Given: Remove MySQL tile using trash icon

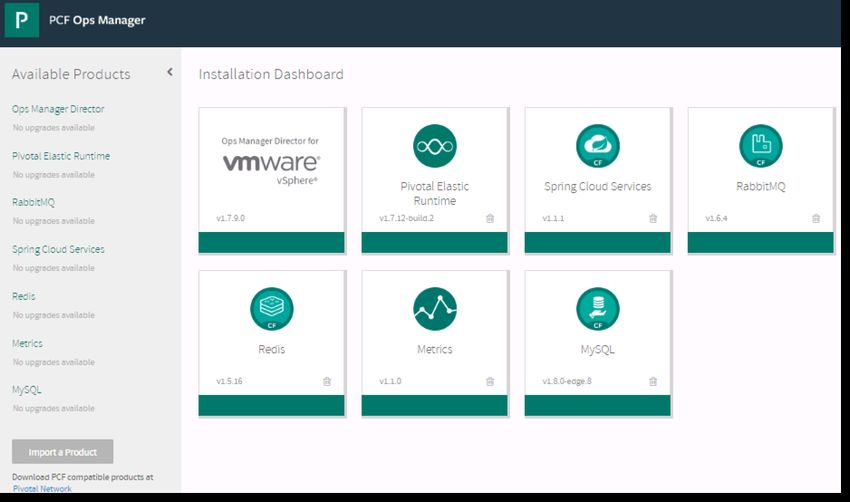Looking at the screenshot, I should click(653, 381).
